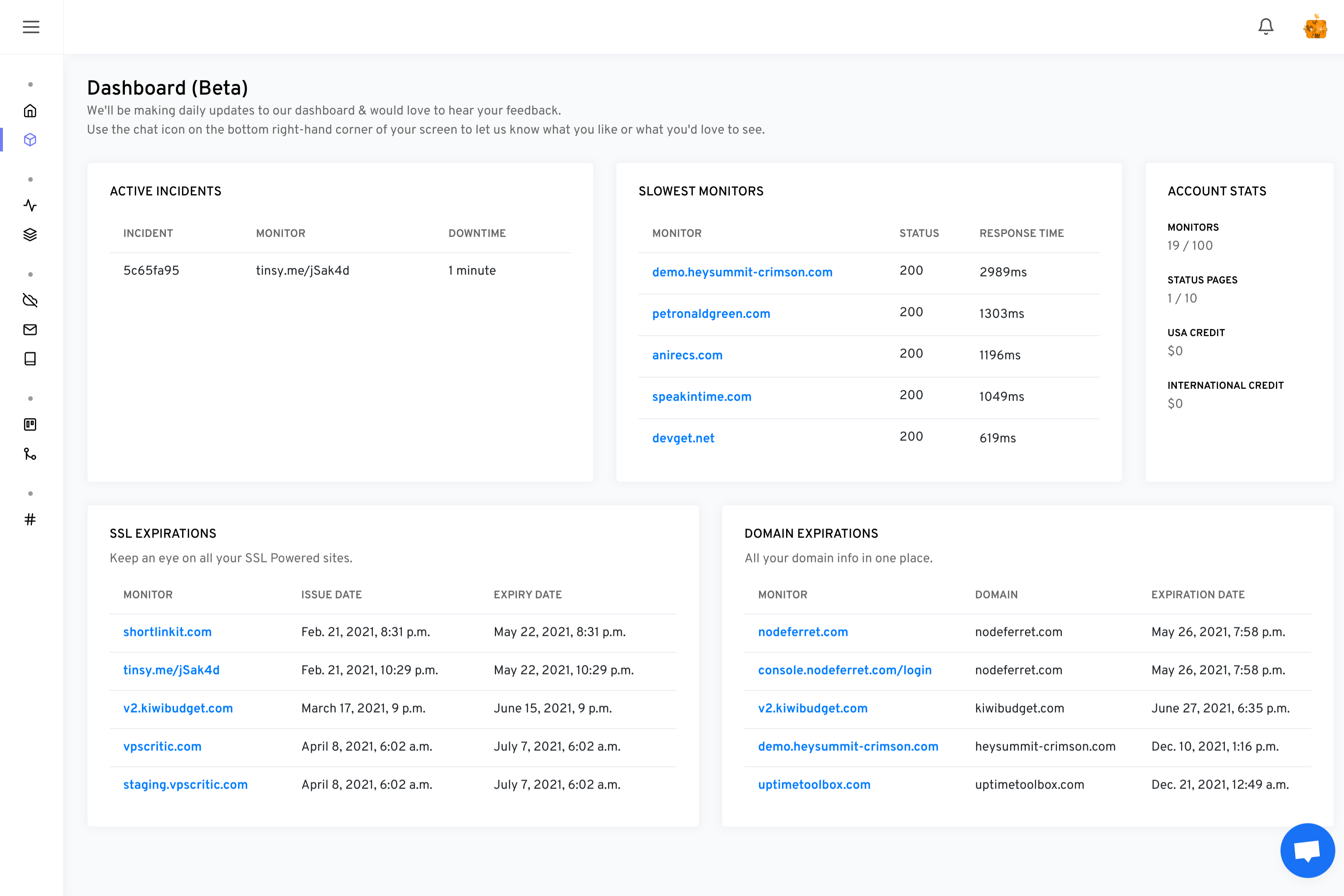The width and height of the screenshot is (1344, 896).
Task: Open the git branch sidebar icon
Action: tap(30, 454)
